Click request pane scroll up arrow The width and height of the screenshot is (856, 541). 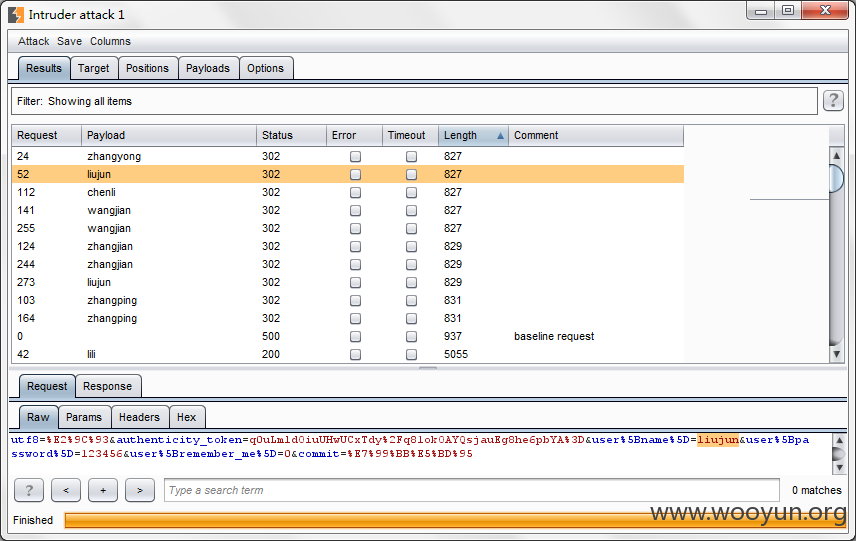[x=839, y=440]
